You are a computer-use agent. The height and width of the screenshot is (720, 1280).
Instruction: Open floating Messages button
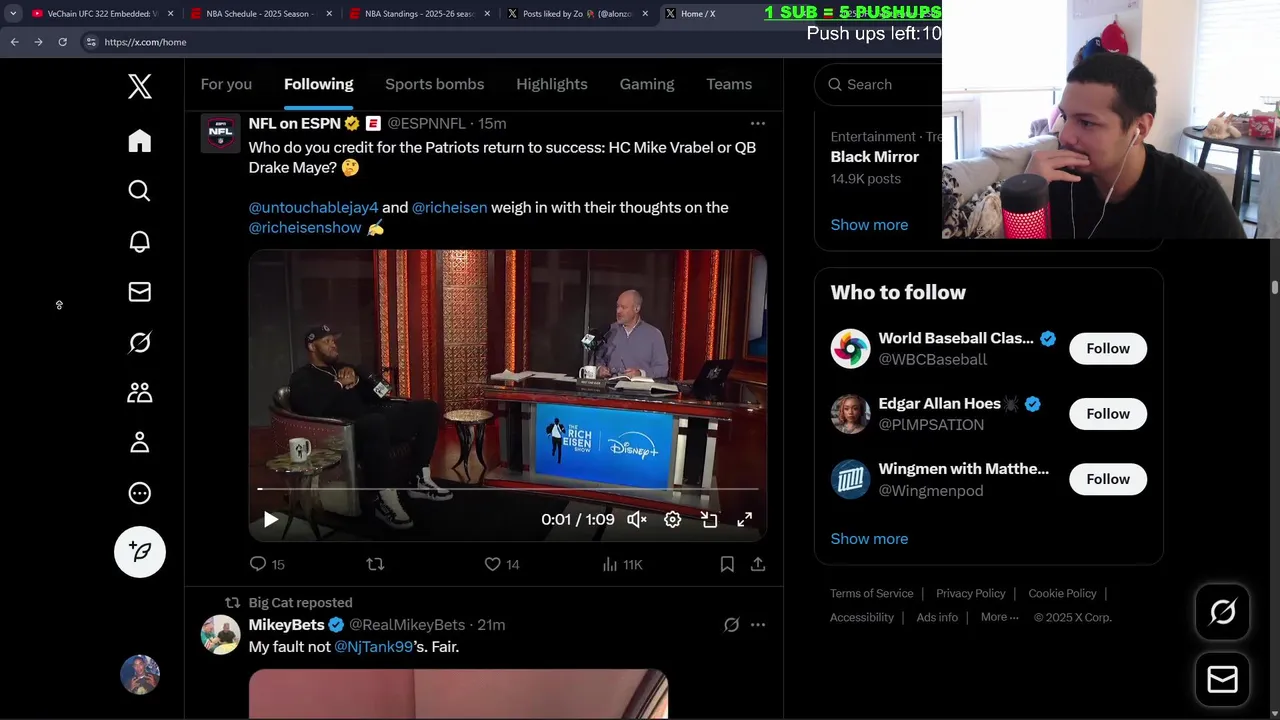(1222, 680)
